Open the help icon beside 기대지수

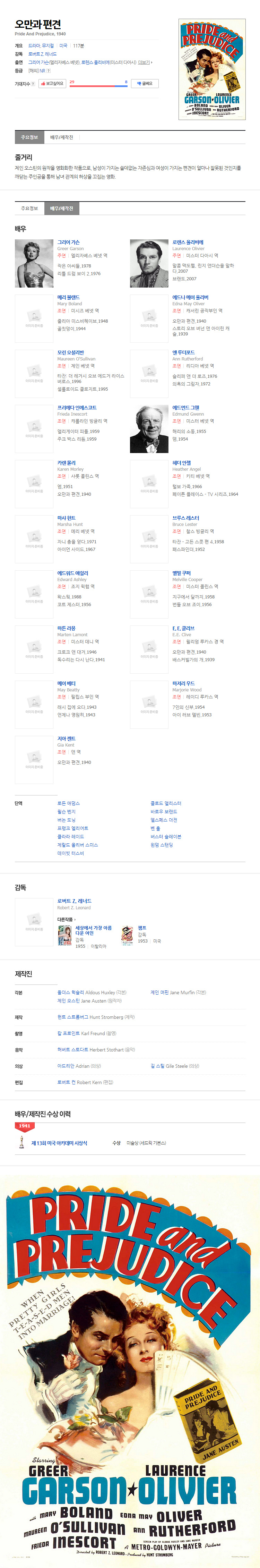33,84
